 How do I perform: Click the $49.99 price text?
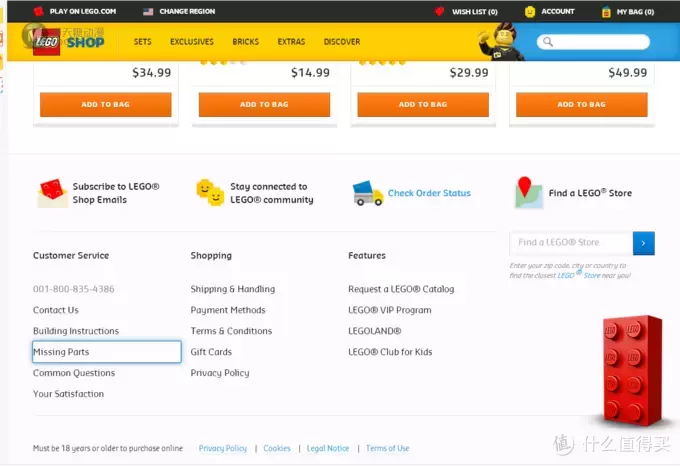point(628,72)
